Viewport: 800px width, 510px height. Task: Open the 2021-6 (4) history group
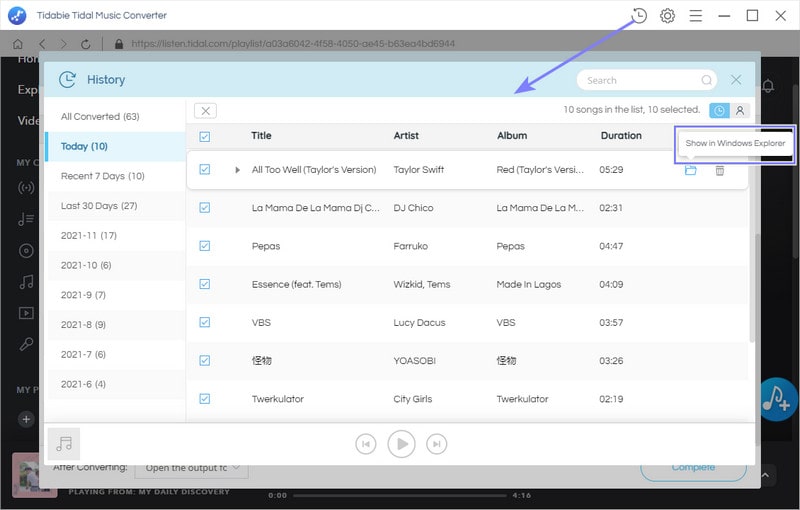[x=116, y=384]
